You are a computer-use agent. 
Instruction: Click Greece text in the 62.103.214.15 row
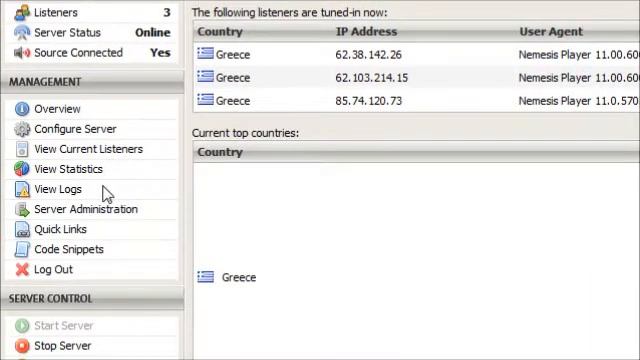click(x=233, y=78)
